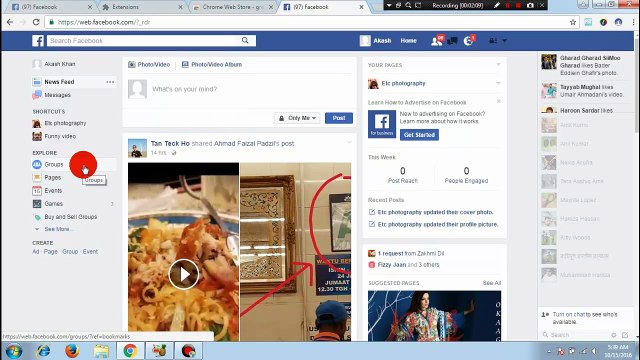Click the search magnifier icon
640x360 pixels.
click(245, 40)
